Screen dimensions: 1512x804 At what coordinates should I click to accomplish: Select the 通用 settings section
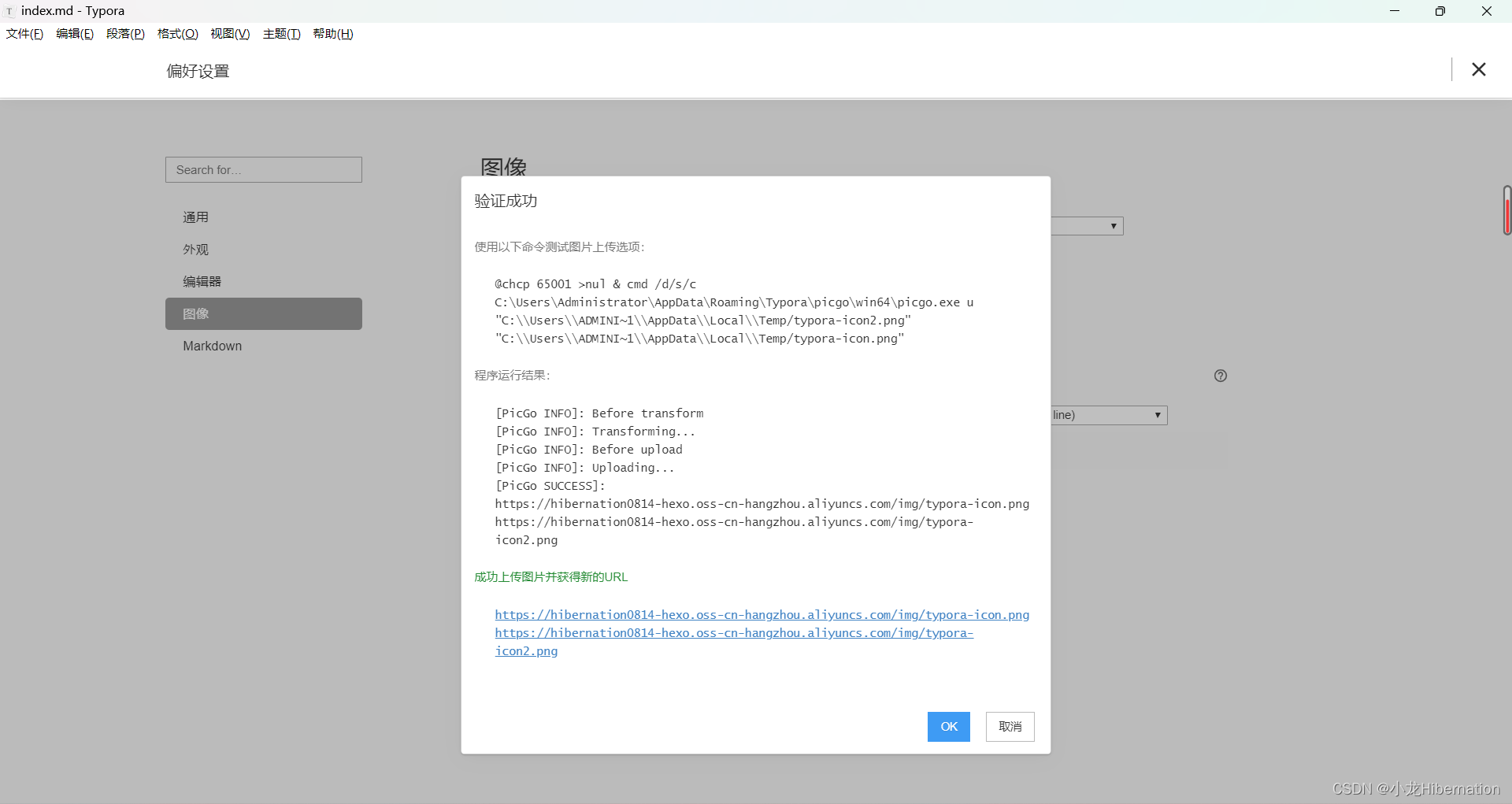coord(195,217)
